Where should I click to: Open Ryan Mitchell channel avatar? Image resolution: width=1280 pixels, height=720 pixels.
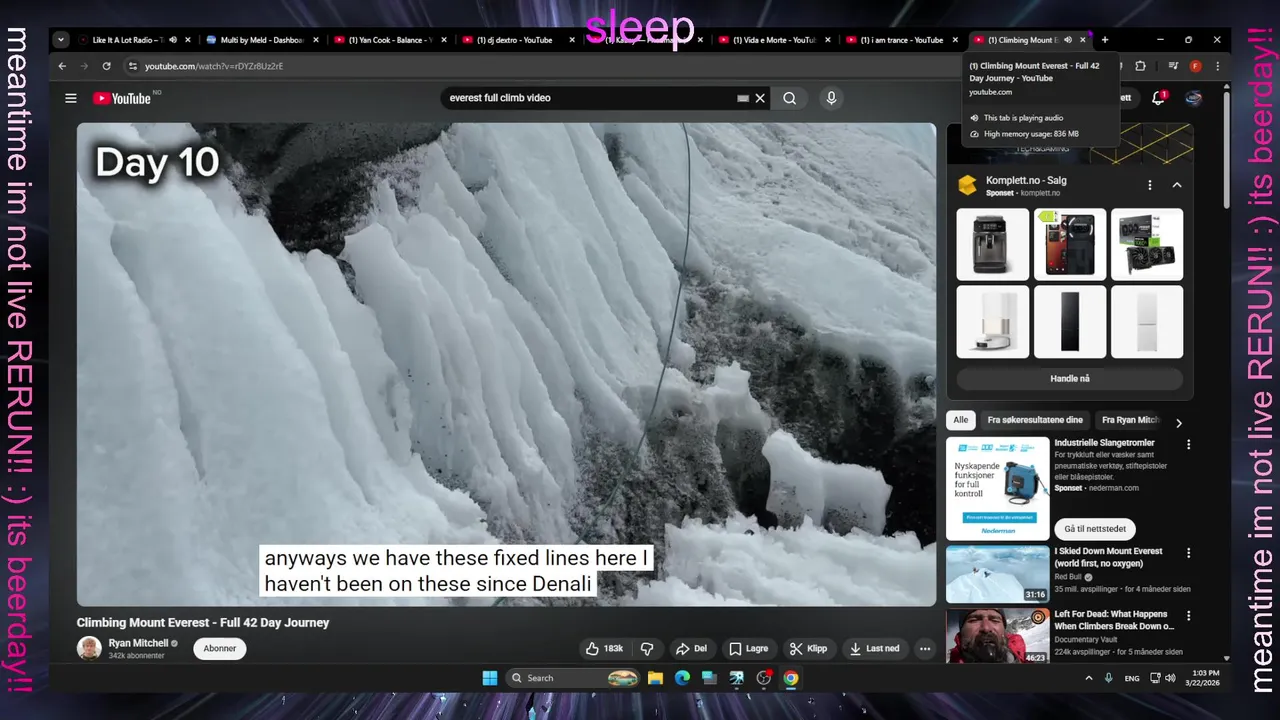89,648
